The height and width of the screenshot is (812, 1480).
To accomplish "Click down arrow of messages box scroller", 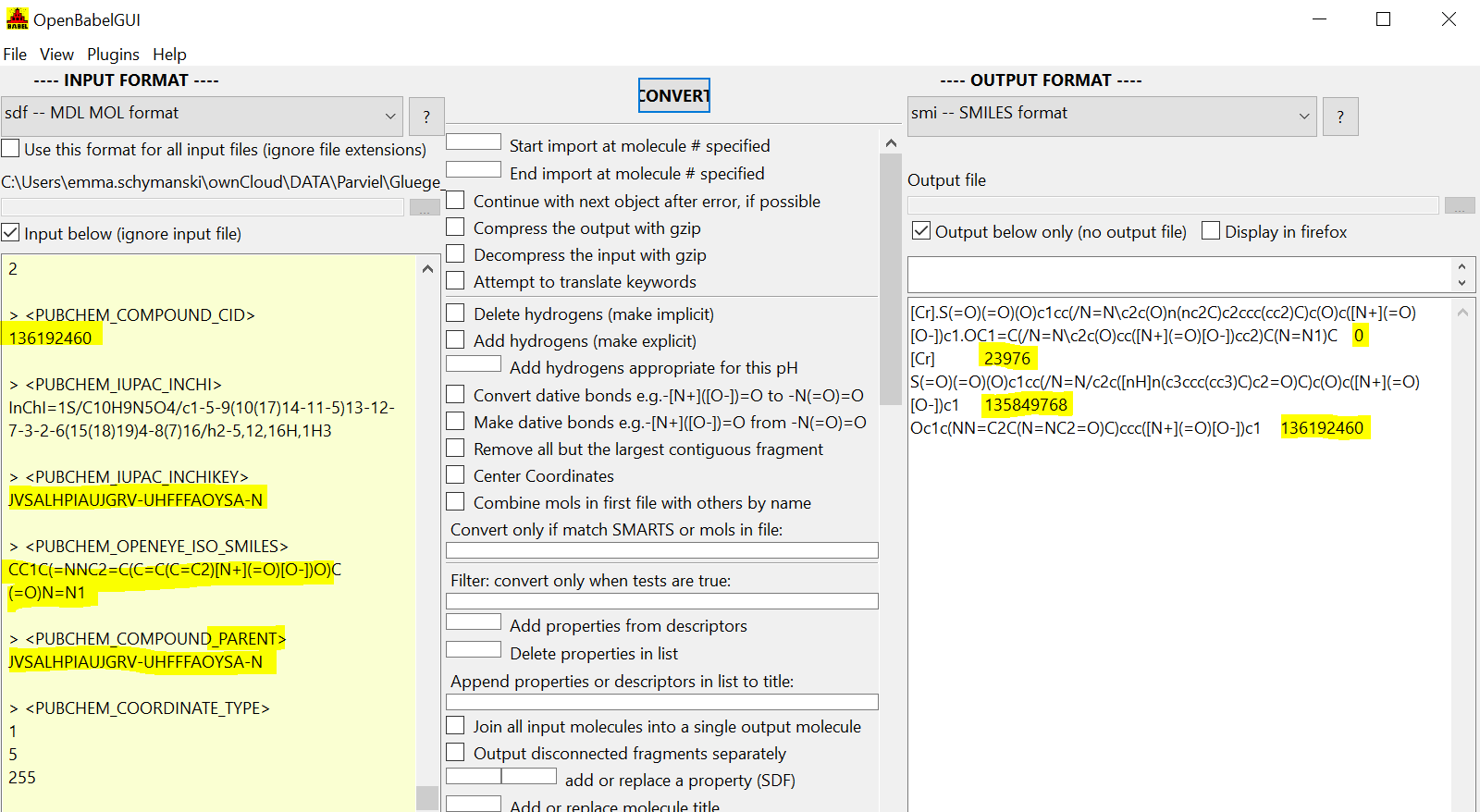I will [1461, 283].
